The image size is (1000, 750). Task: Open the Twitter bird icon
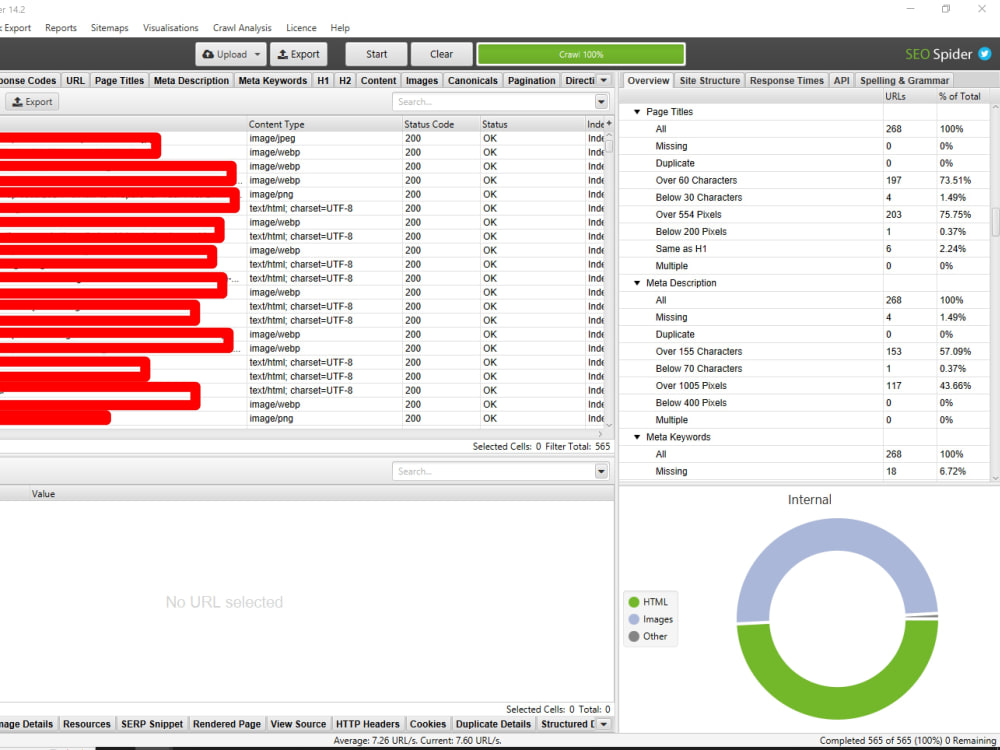point(985,54)
